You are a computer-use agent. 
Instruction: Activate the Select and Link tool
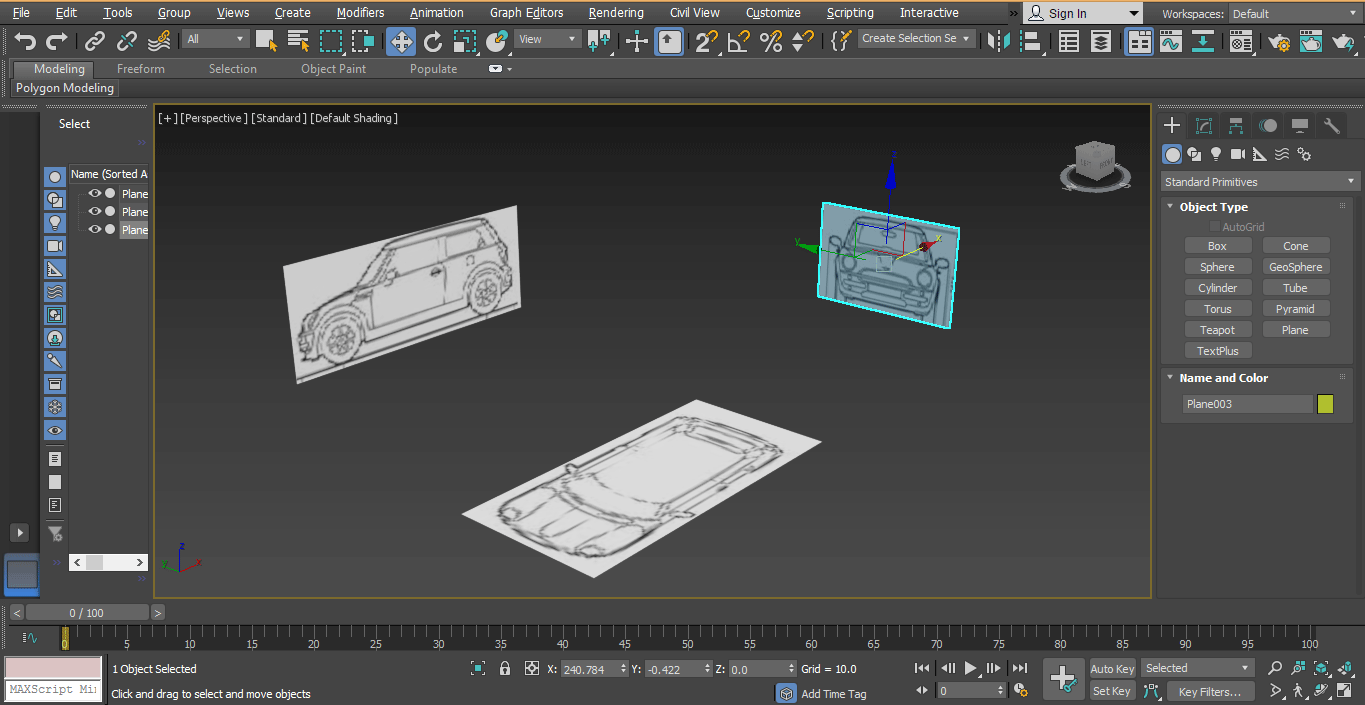(94, 42)
